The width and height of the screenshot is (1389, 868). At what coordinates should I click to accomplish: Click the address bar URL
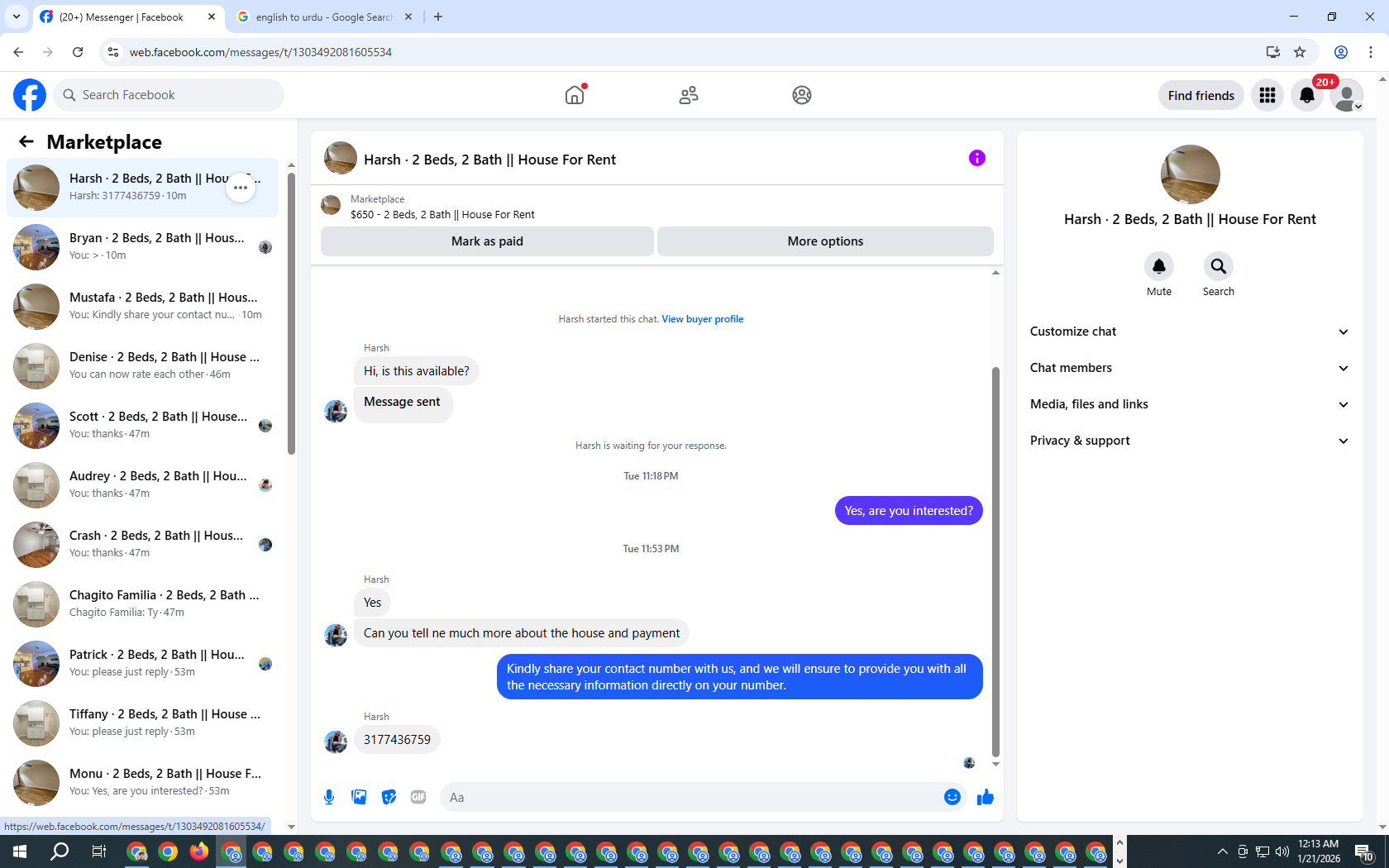[x=261, y=52]
